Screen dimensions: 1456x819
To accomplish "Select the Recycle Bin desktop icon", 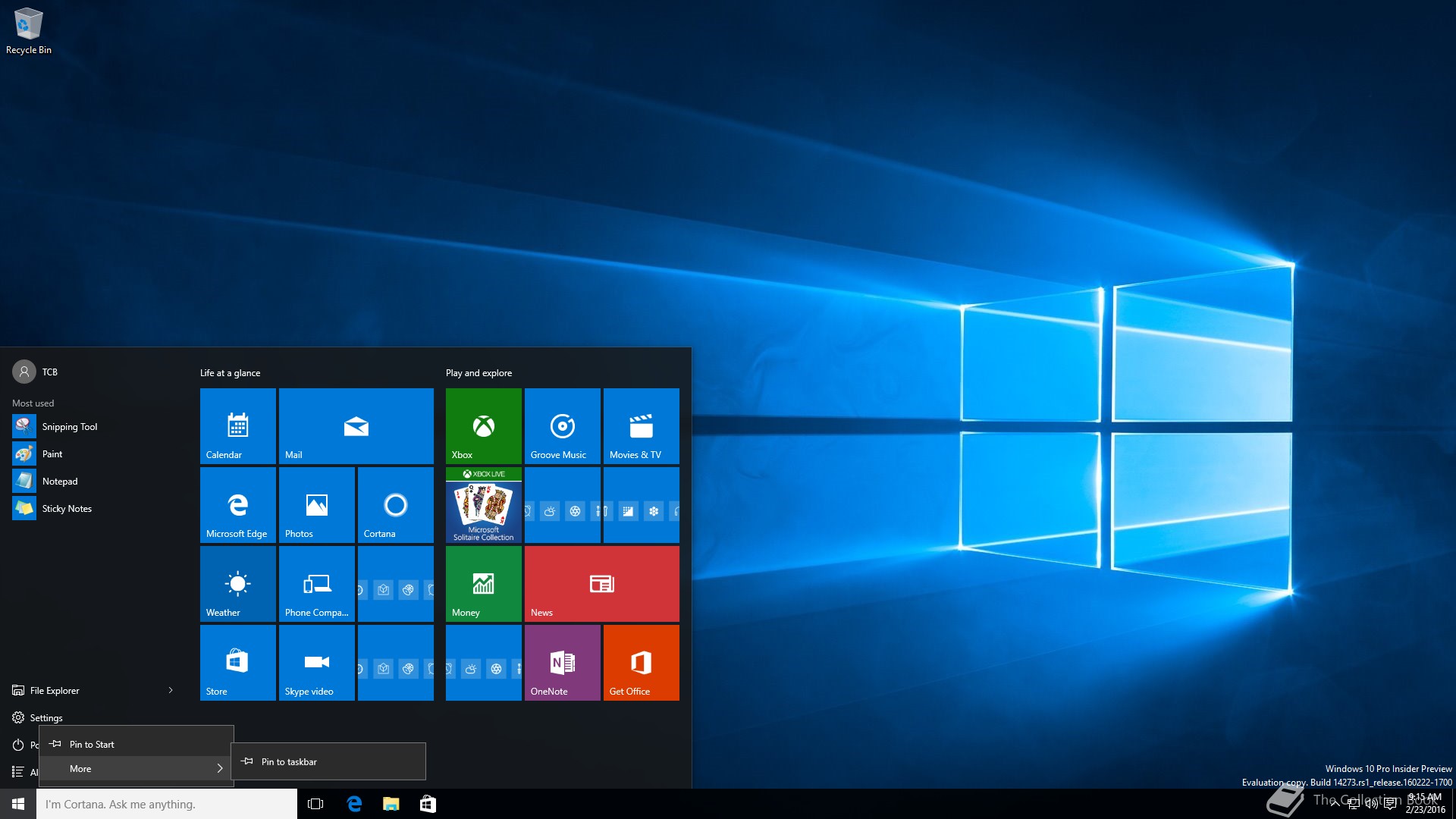I will pos(29,31).
